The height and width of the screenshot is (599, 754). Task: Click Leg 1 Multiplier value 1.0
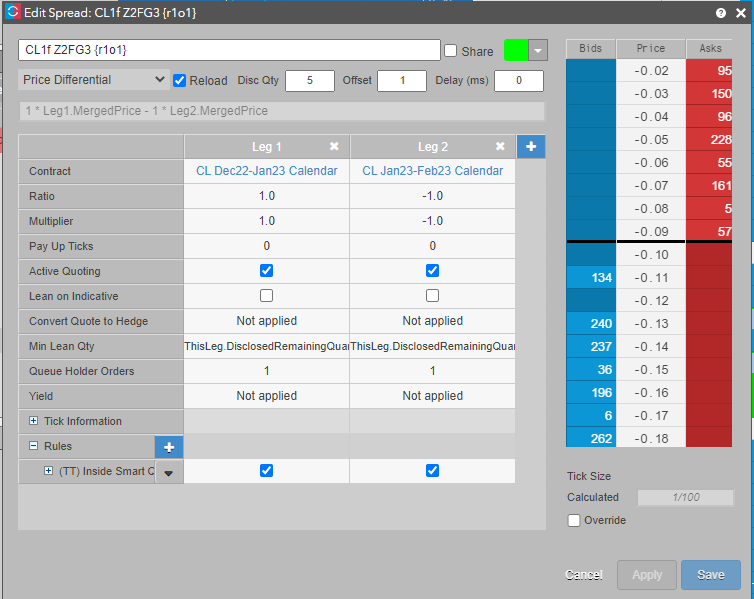266,221
